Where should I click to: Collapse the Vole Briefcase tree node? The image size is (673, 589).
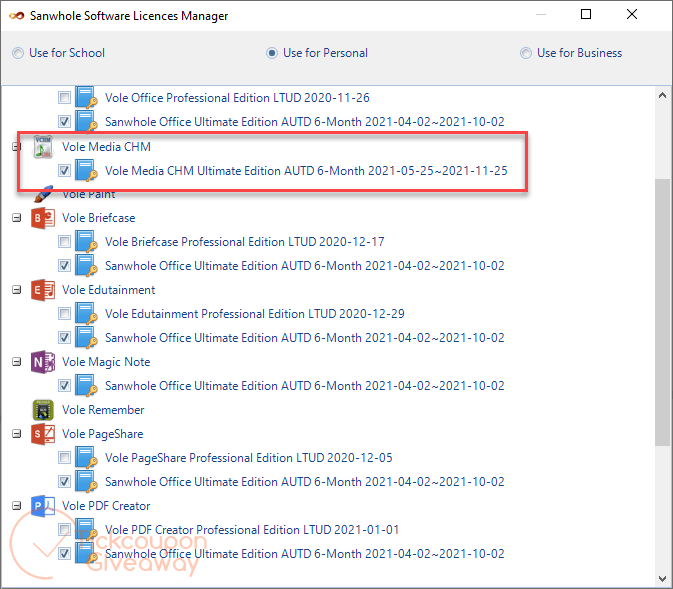click(16, 218)
